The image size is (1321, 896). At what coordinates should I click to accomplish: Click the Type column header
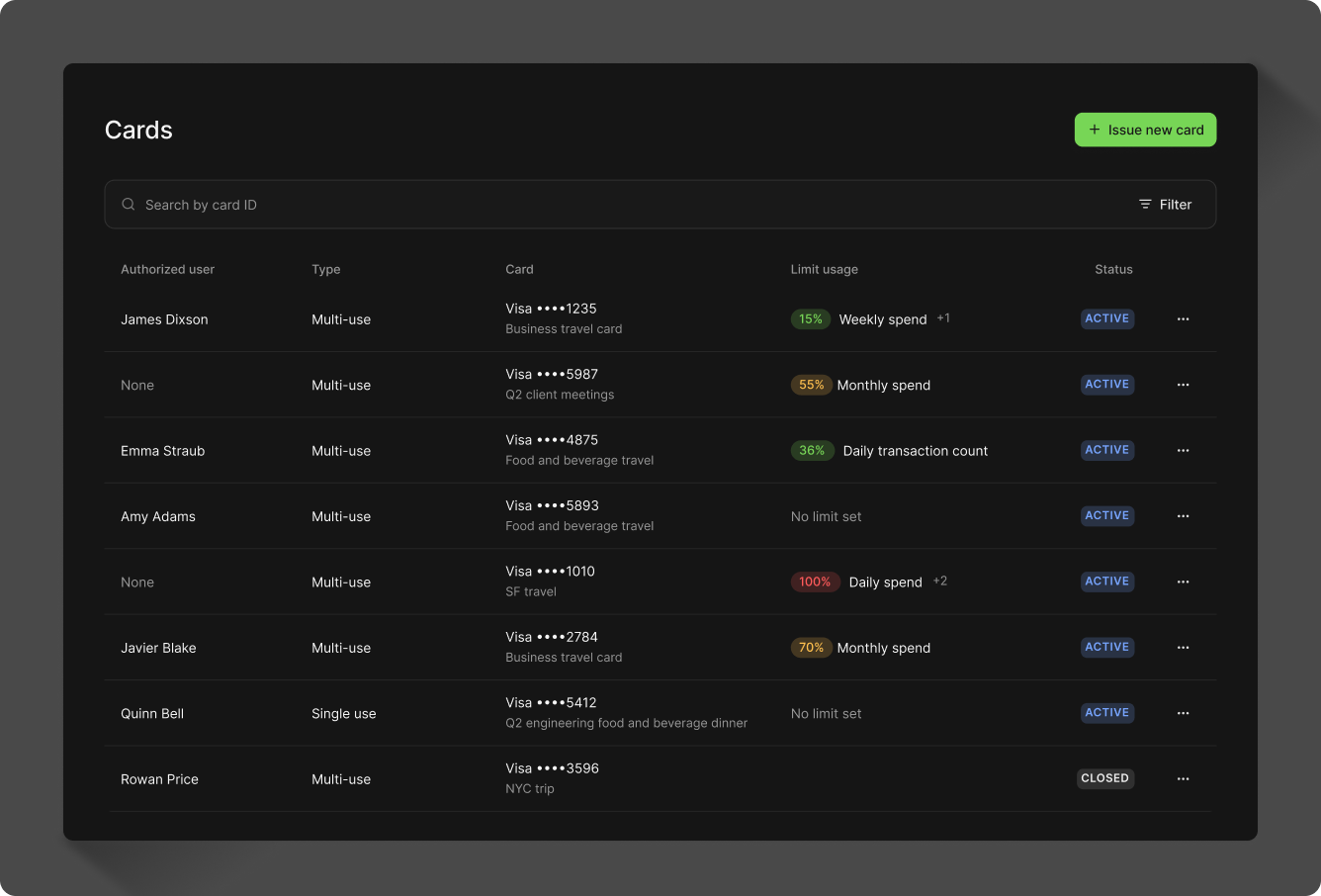(x=325, y=269)
